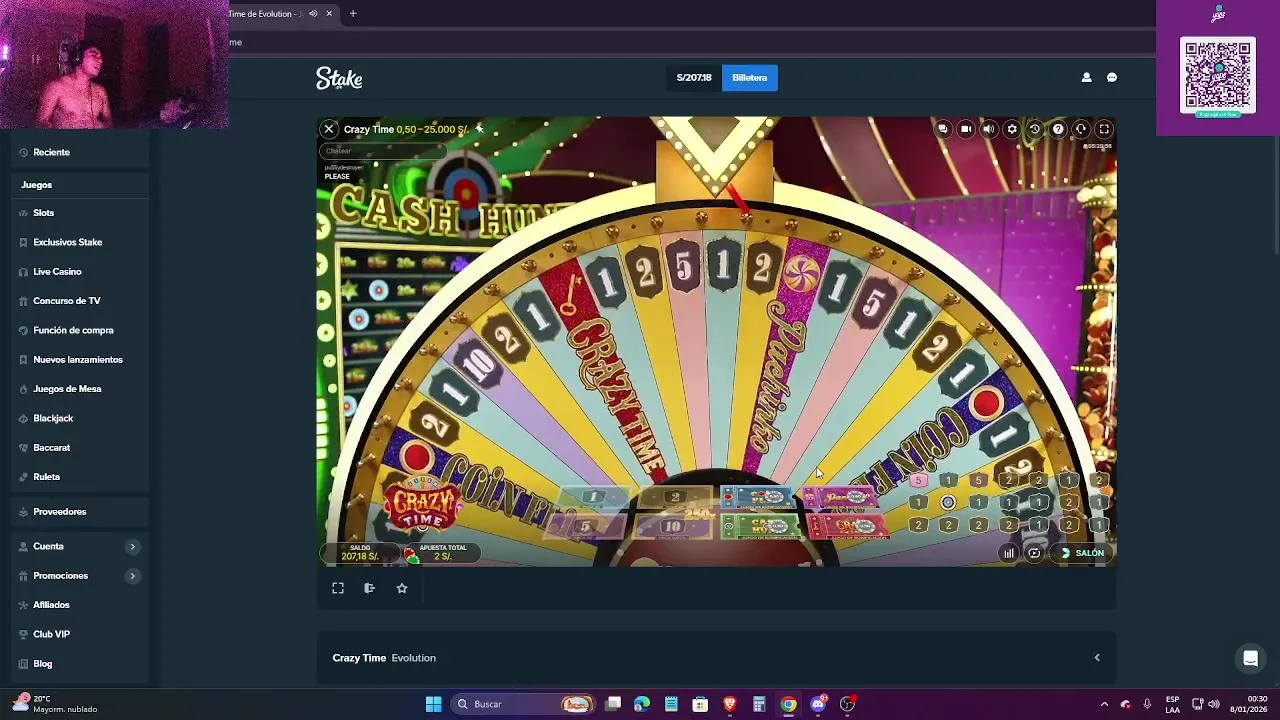1280x720 pixels.
Task: Select Slots in the sidebar
Action: click(x=43, y=213)
